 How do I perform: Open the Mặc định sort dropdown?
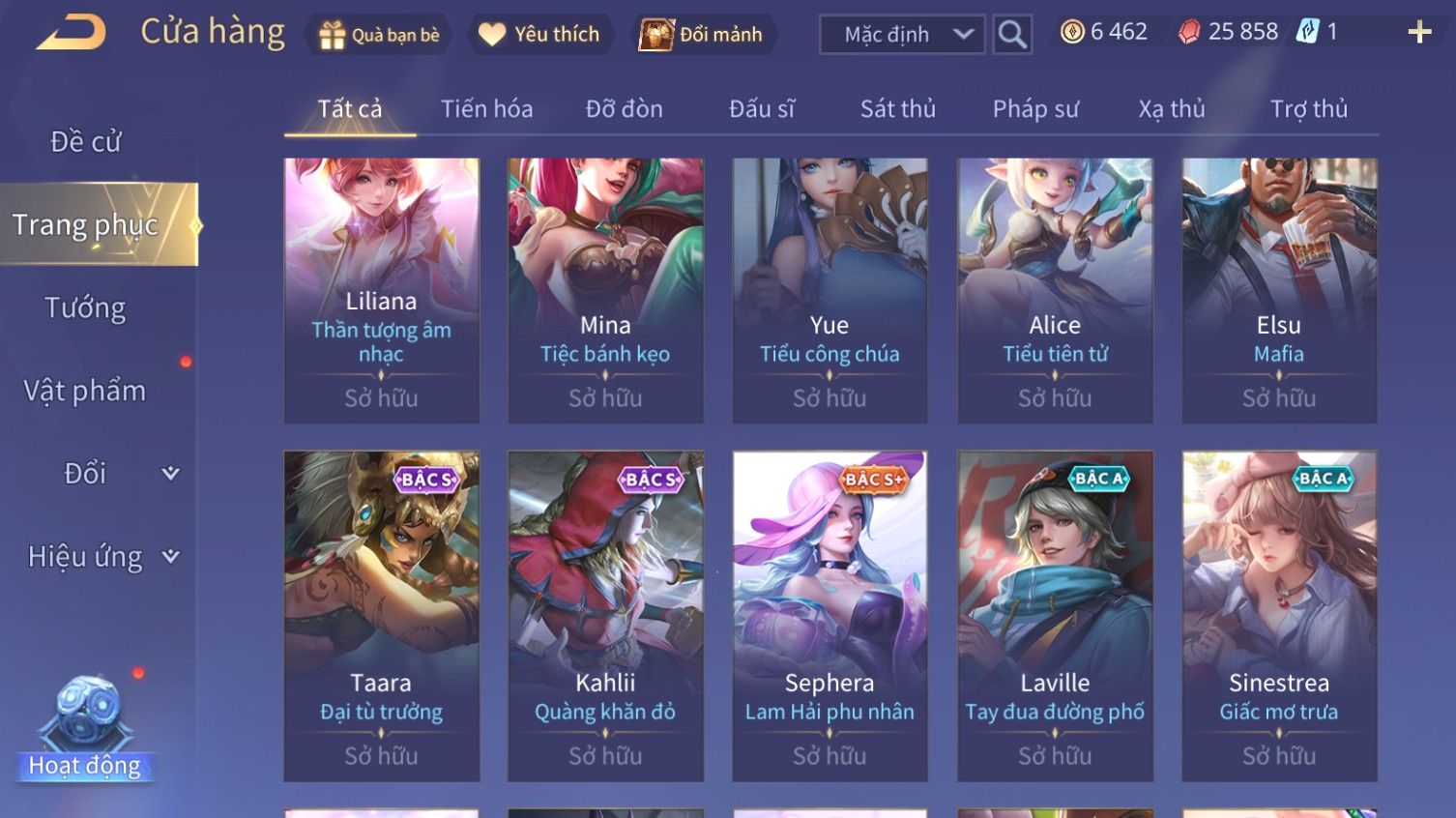(x=902, y=35)
